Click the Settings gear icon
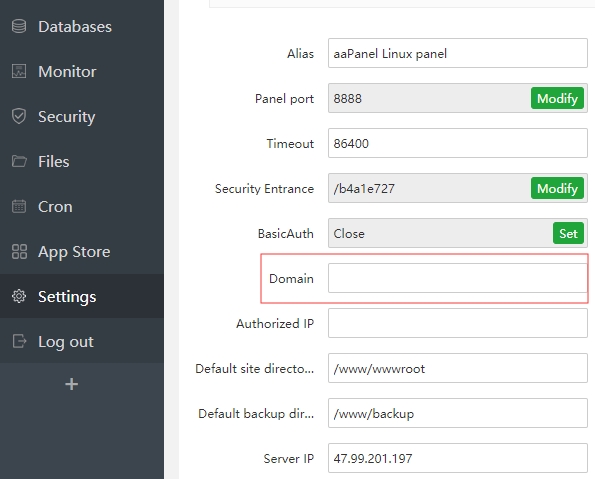The width and height of the screenshot is (595, 479). click(x=19, y=296)
